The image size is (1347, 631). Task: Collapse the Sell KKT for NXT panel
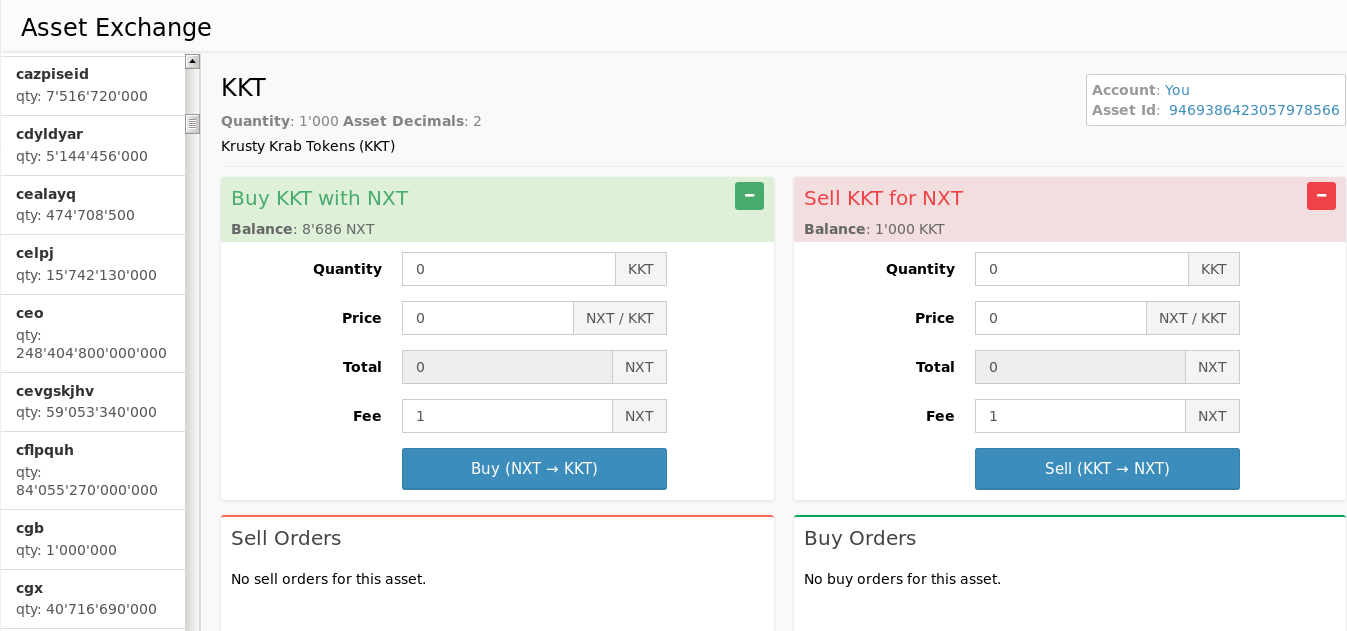tap(1321, 196)
